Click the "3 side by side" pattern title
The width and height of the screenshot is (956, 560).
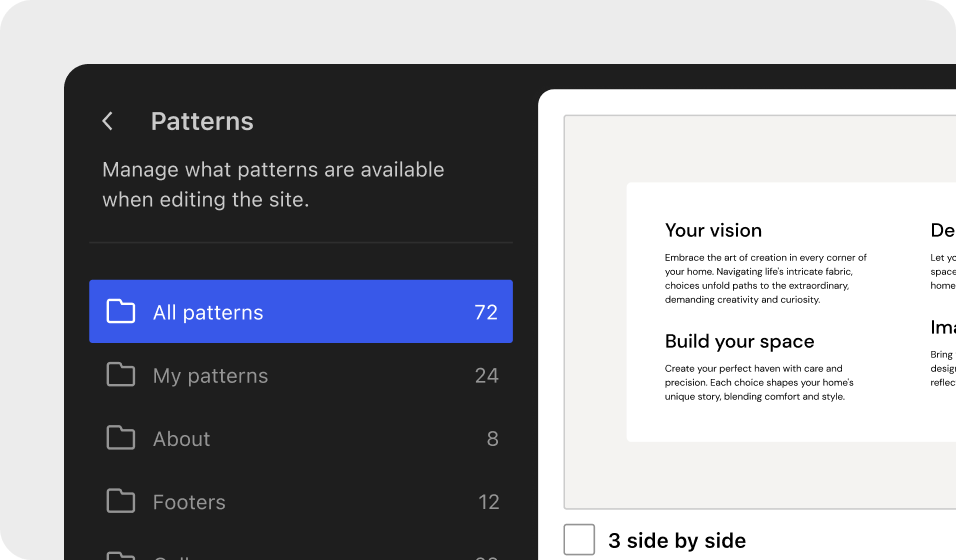pos(677,541)
